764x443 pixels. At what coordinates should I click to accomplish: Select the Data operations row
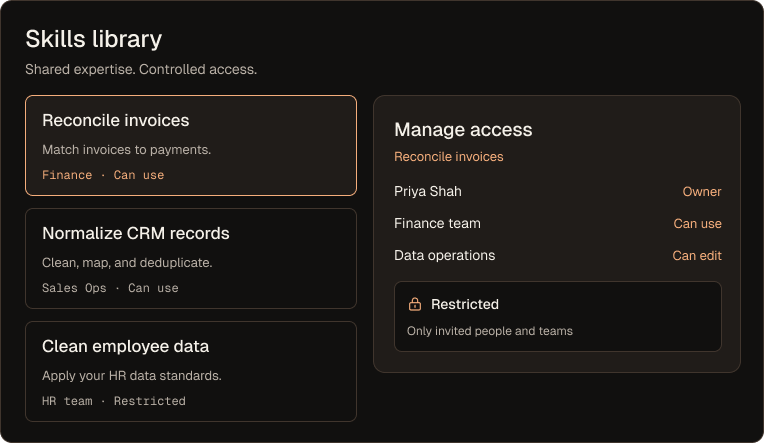tap(558, 255)
